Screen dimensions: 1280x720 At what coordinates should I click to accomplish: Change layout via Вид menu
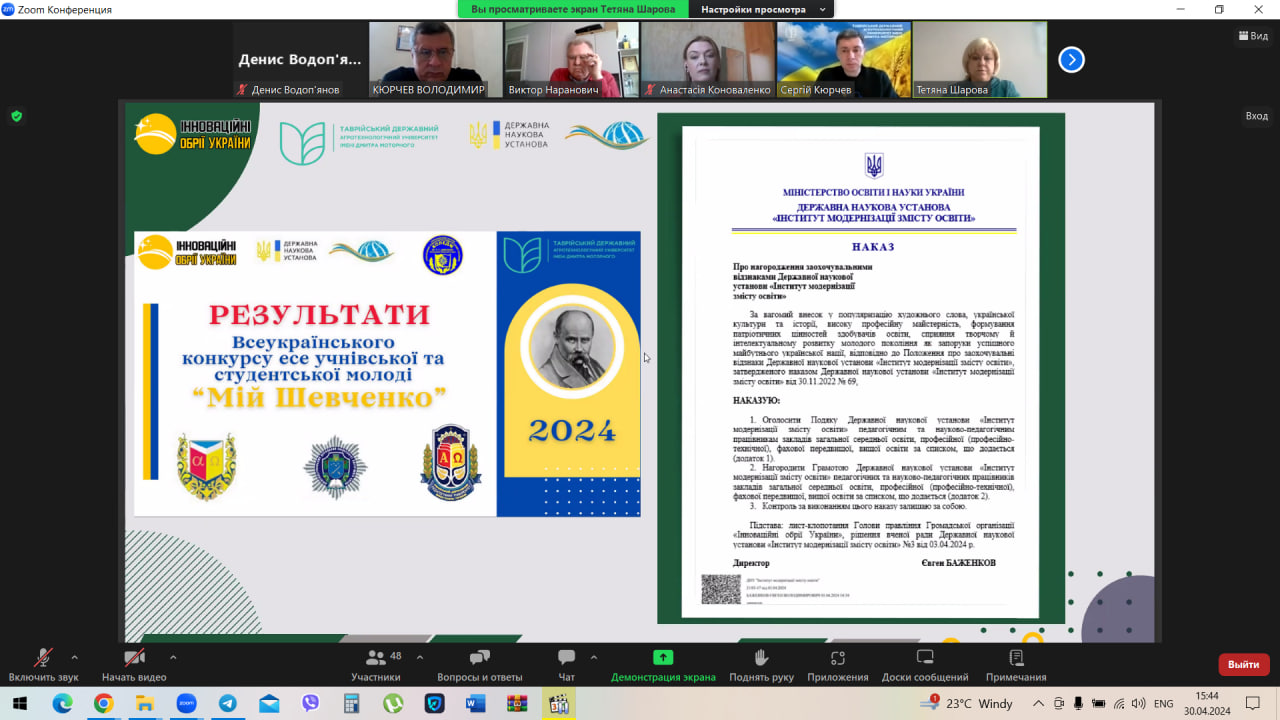tap(1252, 36)
